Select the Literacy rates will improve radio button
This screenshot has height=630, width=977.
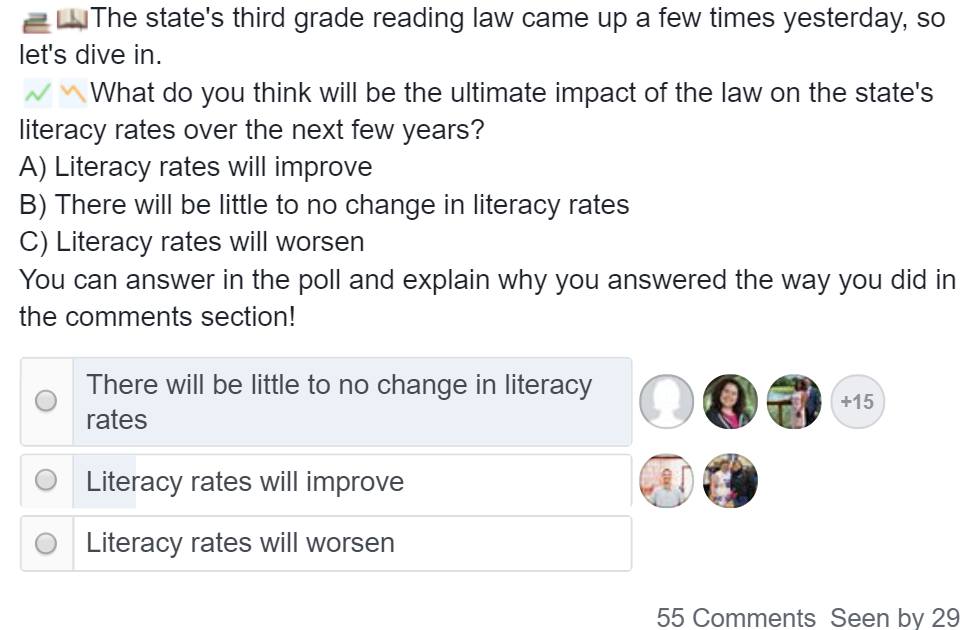(x=45, y=480)
